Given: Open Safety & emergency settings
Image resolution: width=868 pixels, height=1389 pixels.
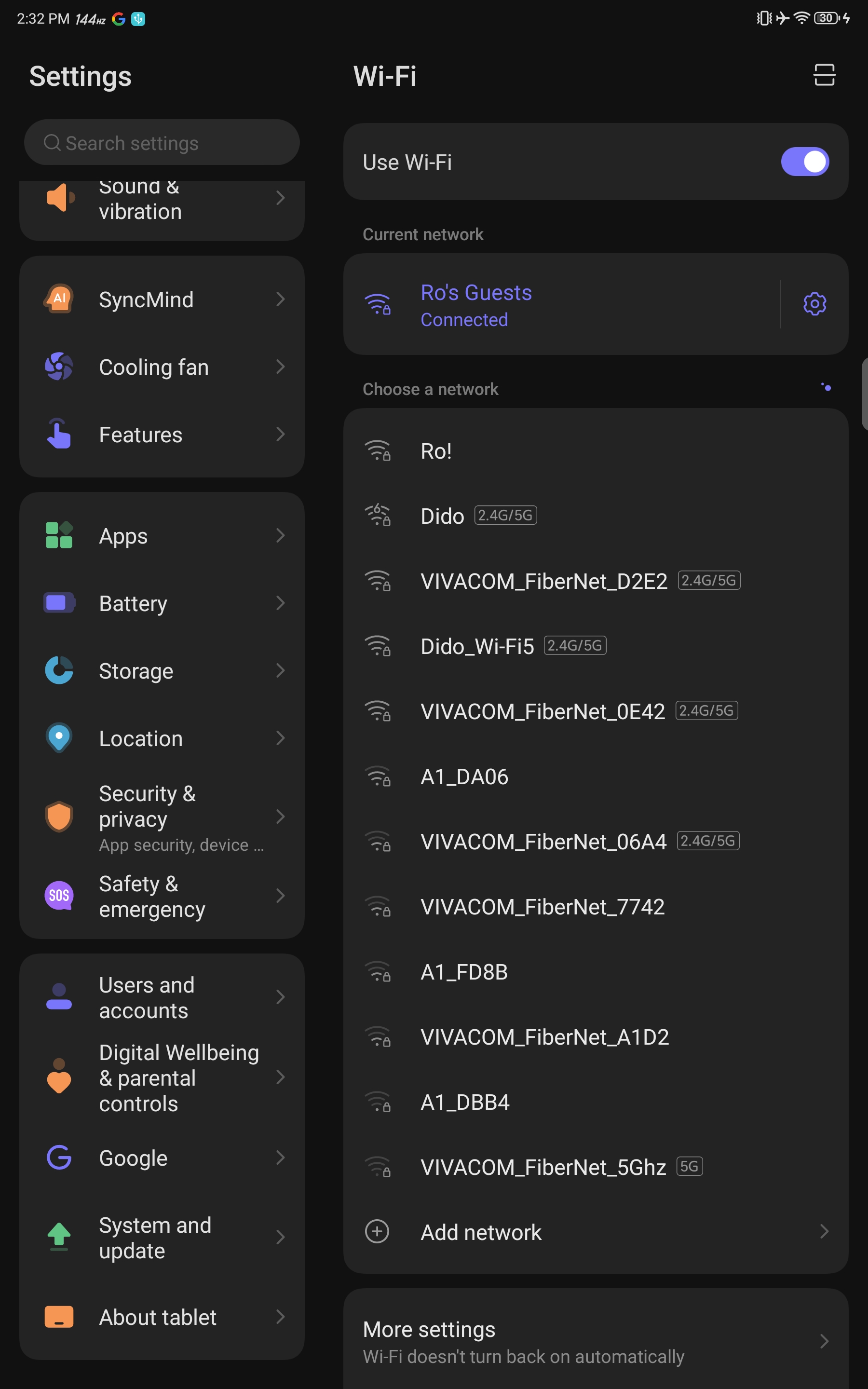Looking at the screenshot, I should 162,896.
